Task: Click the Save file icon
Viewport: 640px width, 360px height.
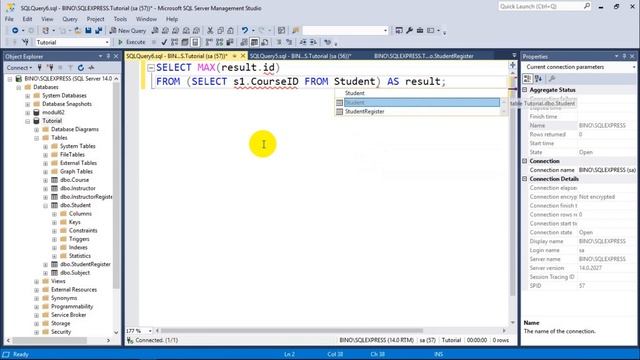Action: (x=88, y=31)
